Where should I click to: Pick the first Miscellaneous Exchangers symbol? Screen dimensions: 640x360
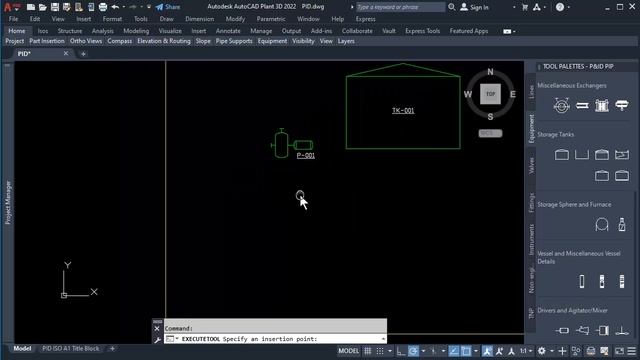point(562,106)
